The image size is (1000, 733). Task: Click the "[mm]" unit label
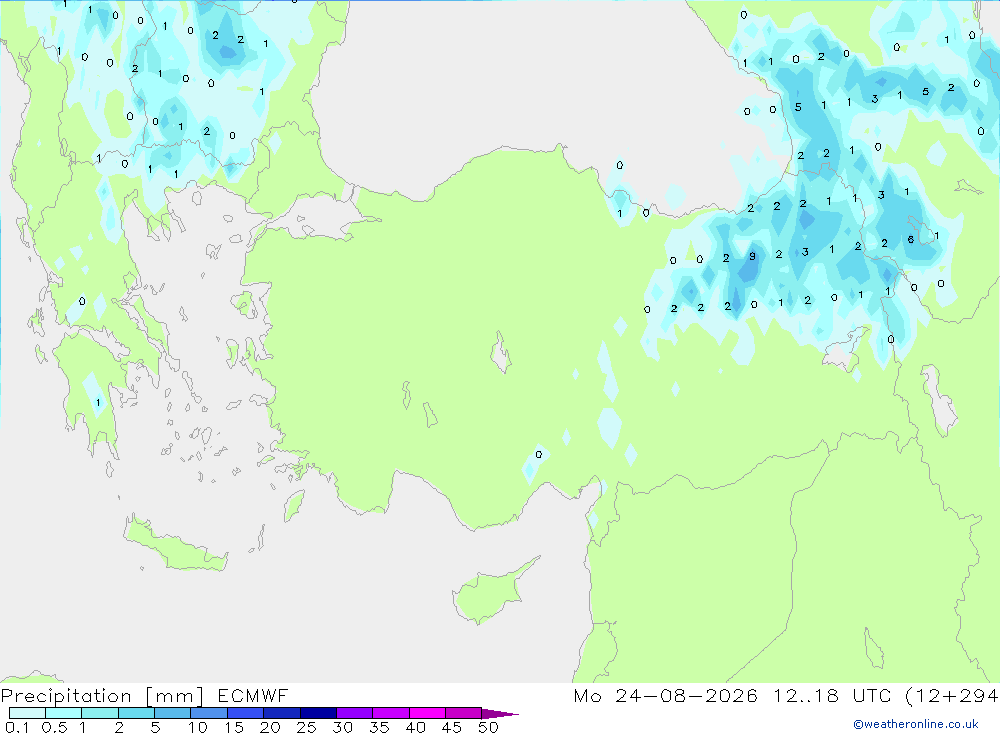point(175,696)
